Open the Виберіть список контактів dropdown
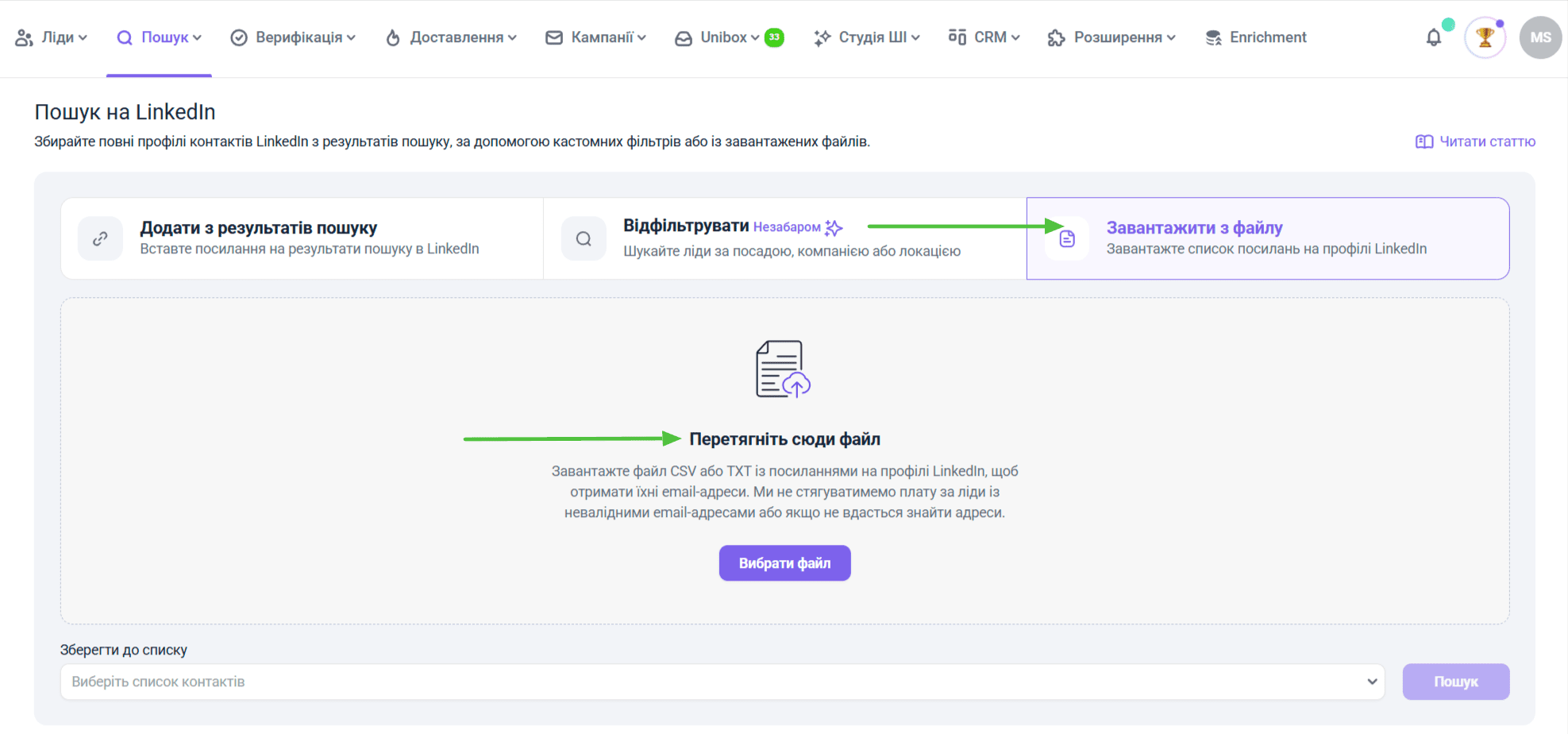This screenshot has width=1568, height=734. pyautogui.click(x=722, y=682)
